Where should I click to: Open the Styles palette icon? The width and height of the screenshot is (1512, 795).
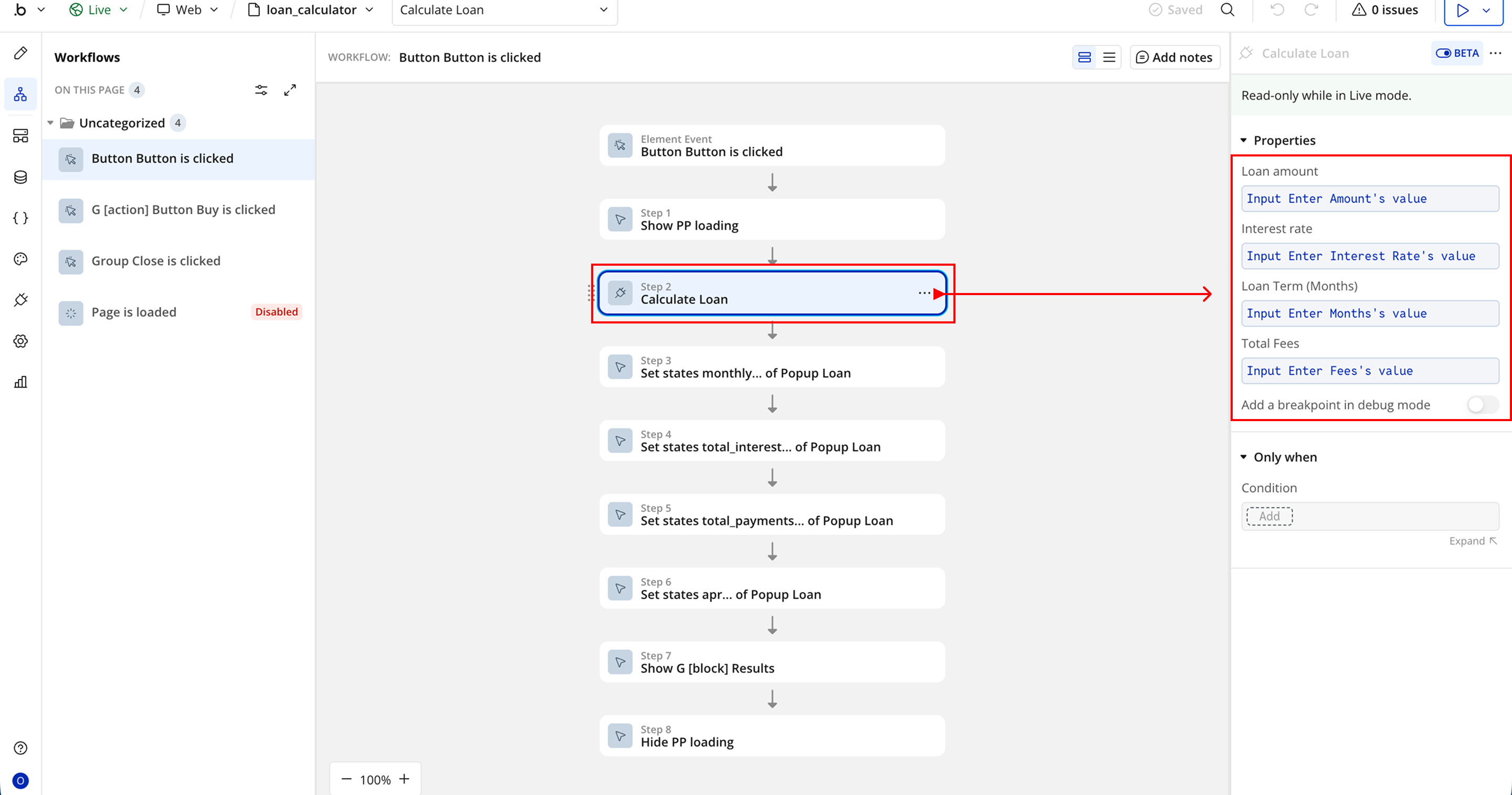click(20, 259)
